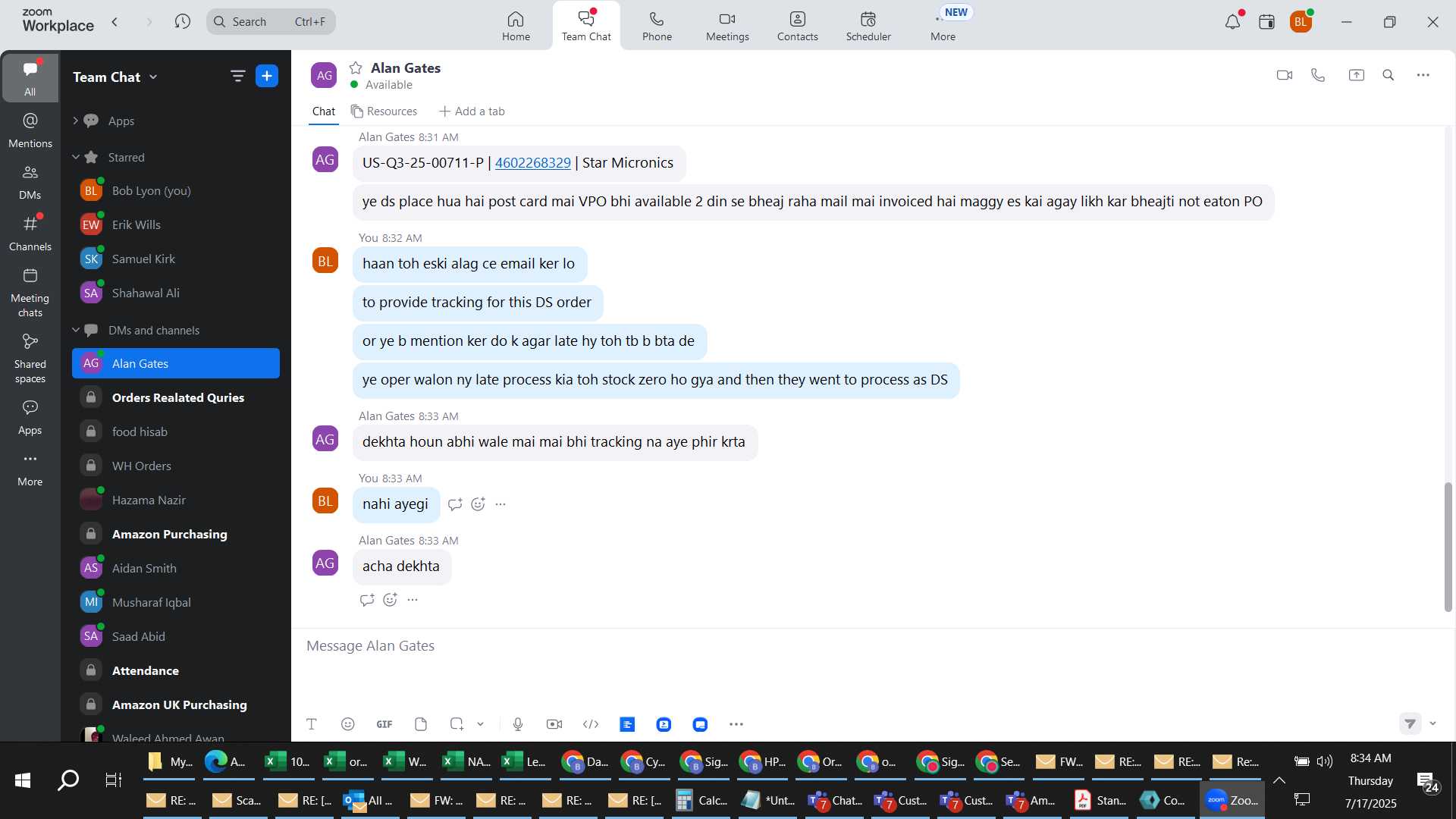Click the chat vertical scrollbar
Viewport: 1456px width, 819px height.
(x=1448, y=547)
